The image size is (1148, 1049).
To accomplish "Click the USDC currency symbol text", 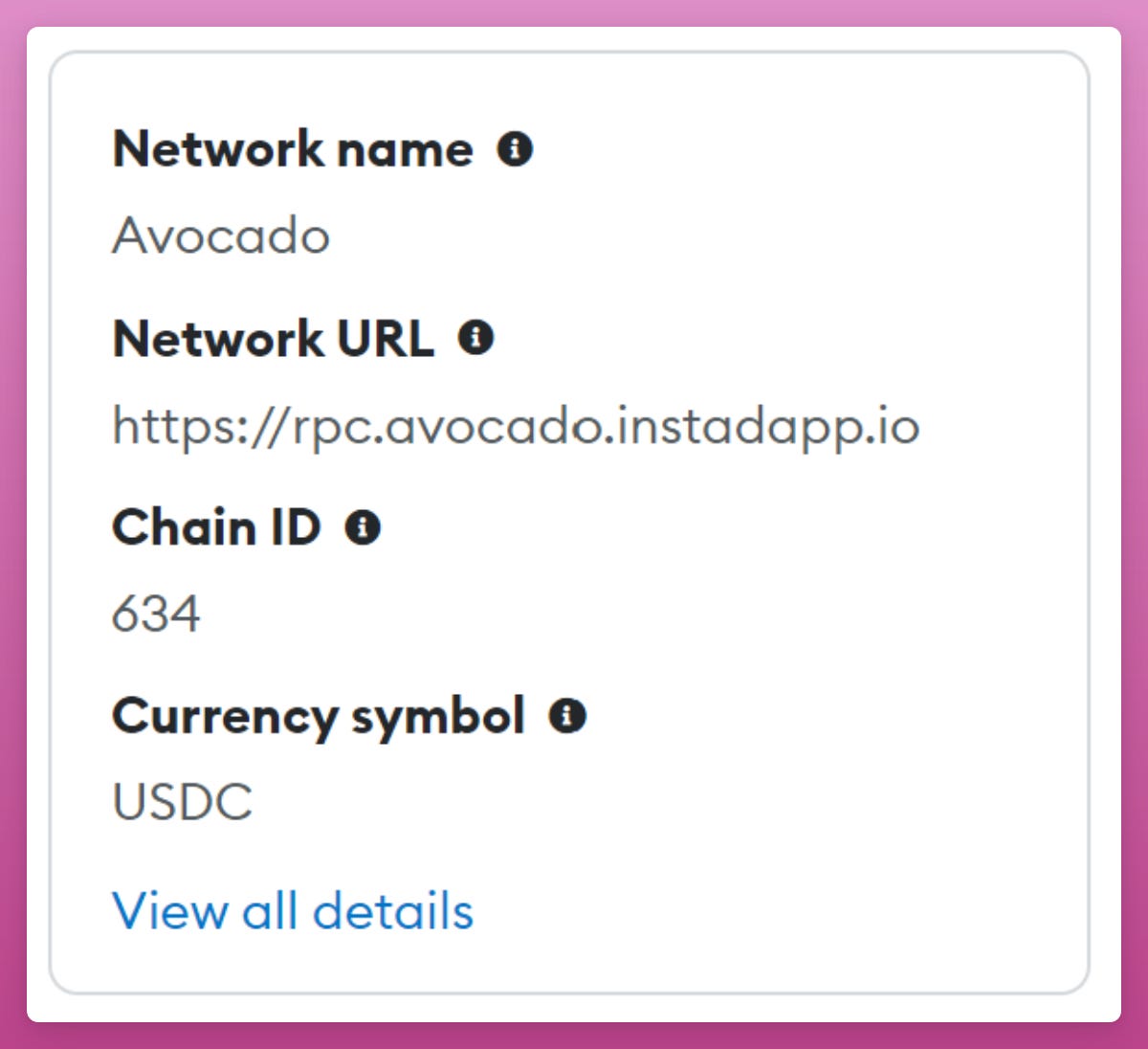I will pyautogui.click(x=183, y=802).
